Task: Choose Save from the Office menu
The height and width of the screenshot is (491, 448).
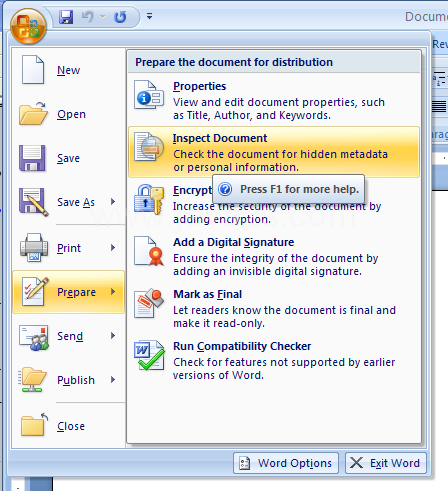Action: coord(69,158)
